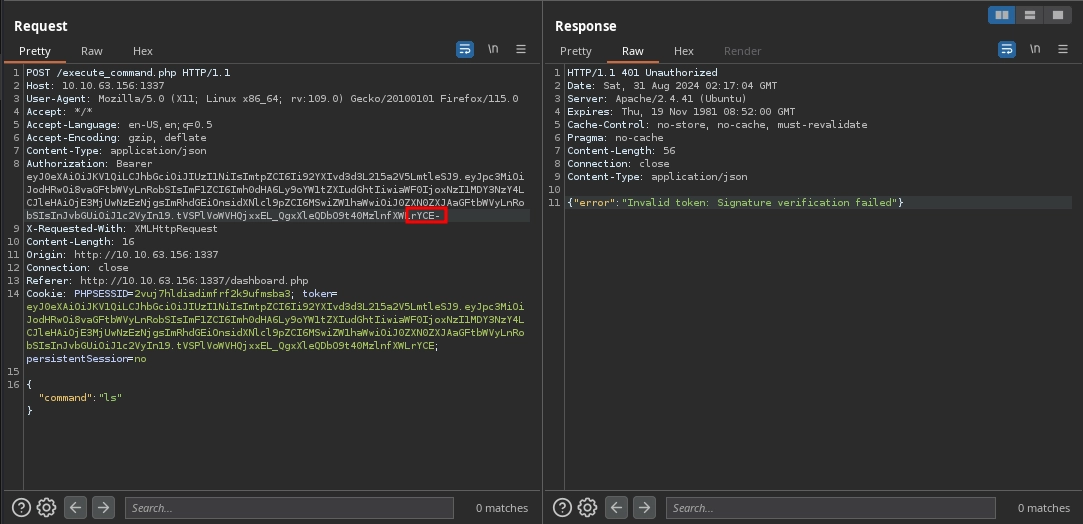Click the Request search input field

tap(290, 508)
